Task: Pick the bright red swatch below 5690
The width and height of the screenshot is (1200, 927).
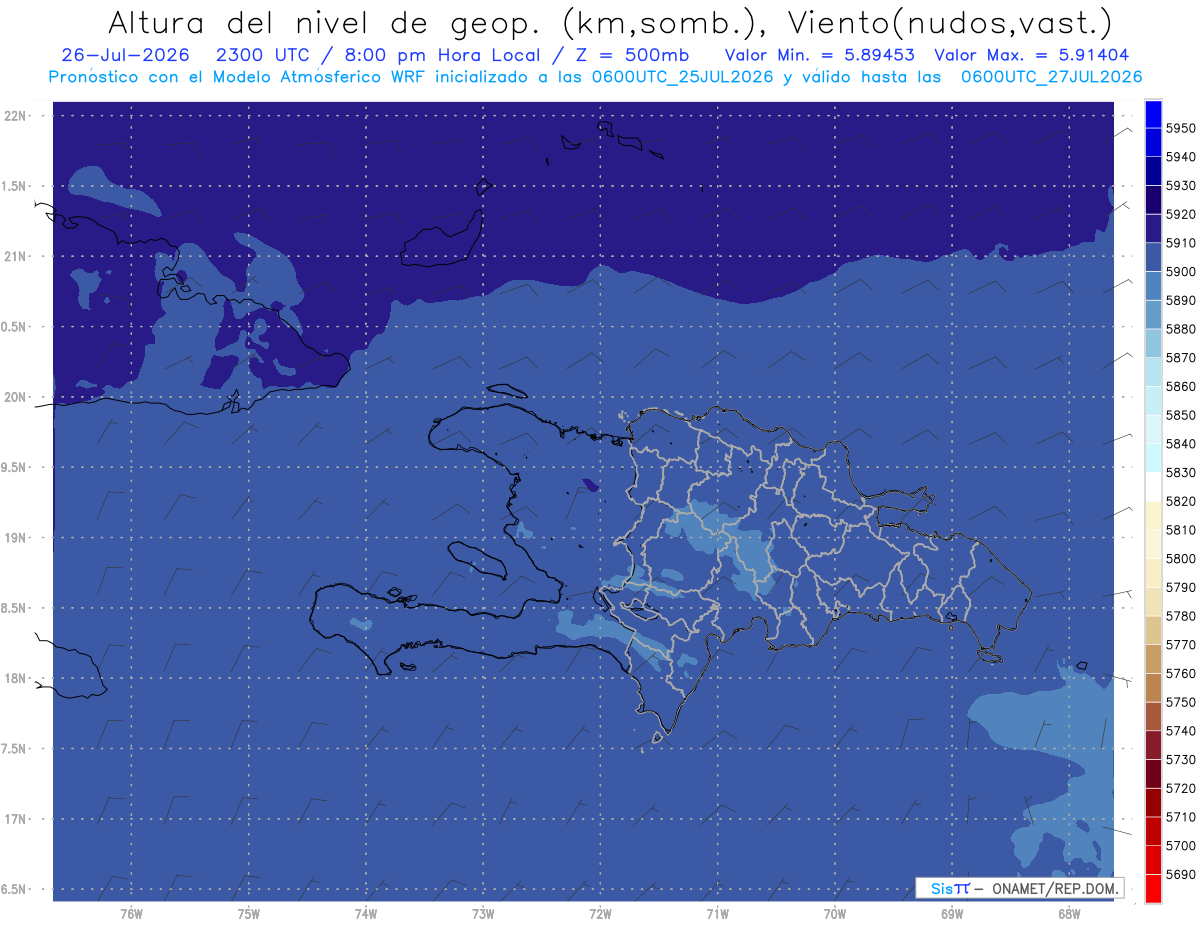Action: [x=1152, y=888]
